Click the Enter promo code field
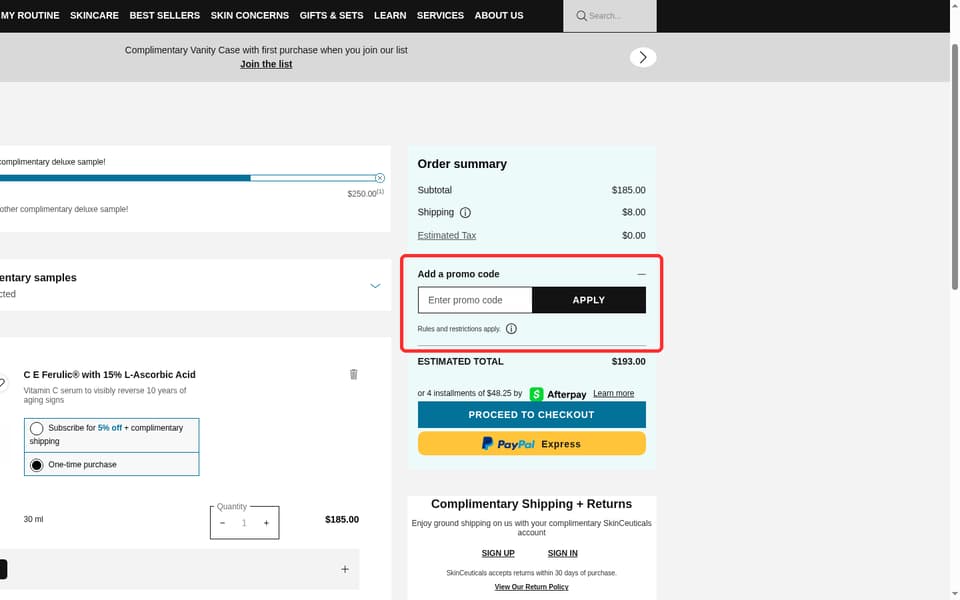The width and height of the screenshot is (960, 600). coord(475,300)
